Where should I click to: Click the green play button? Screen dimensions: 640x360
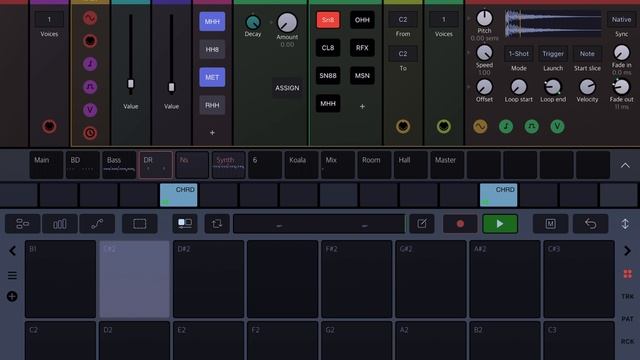pyautogui.click(x=500, y=224)
